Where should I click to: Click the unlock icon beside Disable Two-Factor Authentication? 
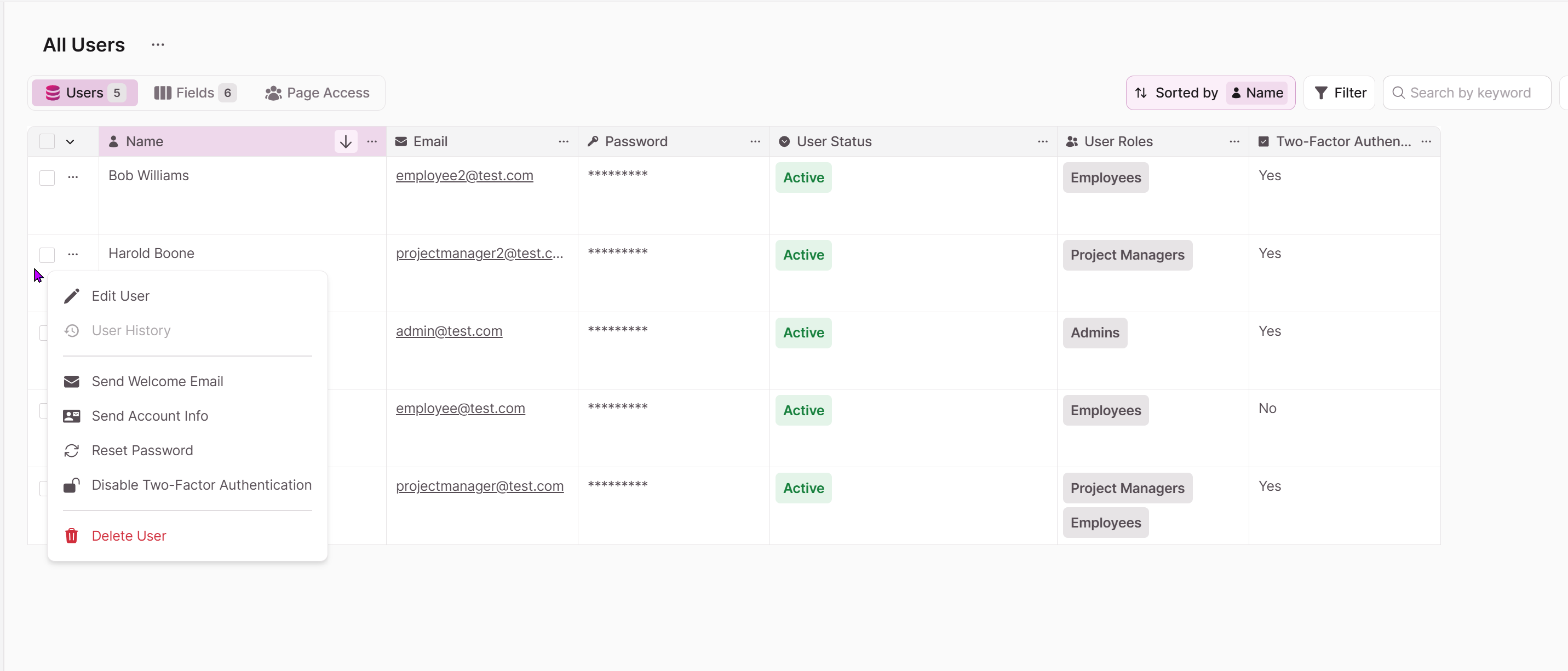pos(71,485)
